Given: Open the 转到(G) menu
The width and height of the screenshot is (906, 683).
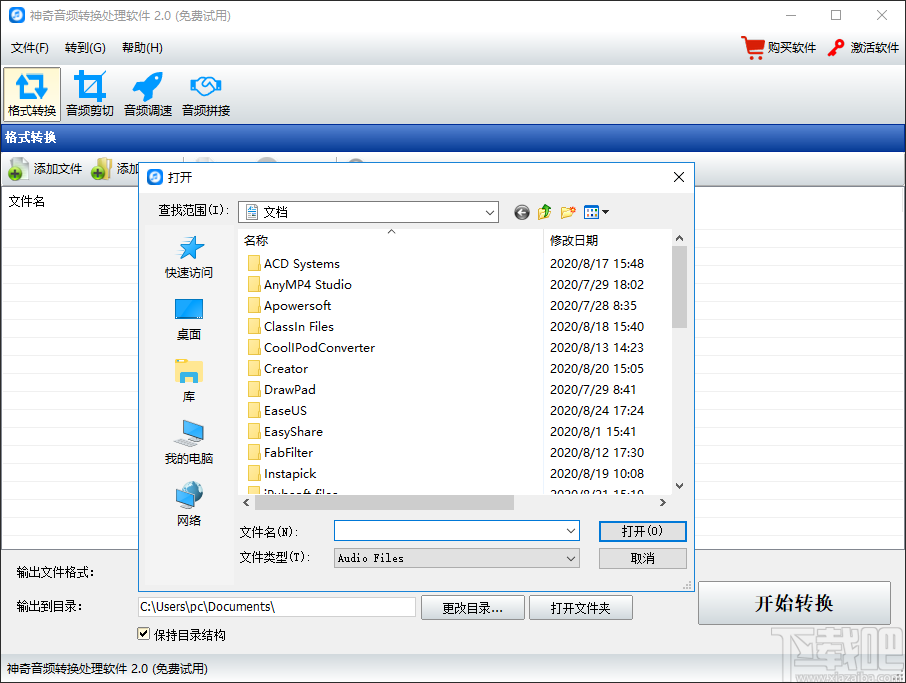Looking at the screenshot, I should [85, 48].
